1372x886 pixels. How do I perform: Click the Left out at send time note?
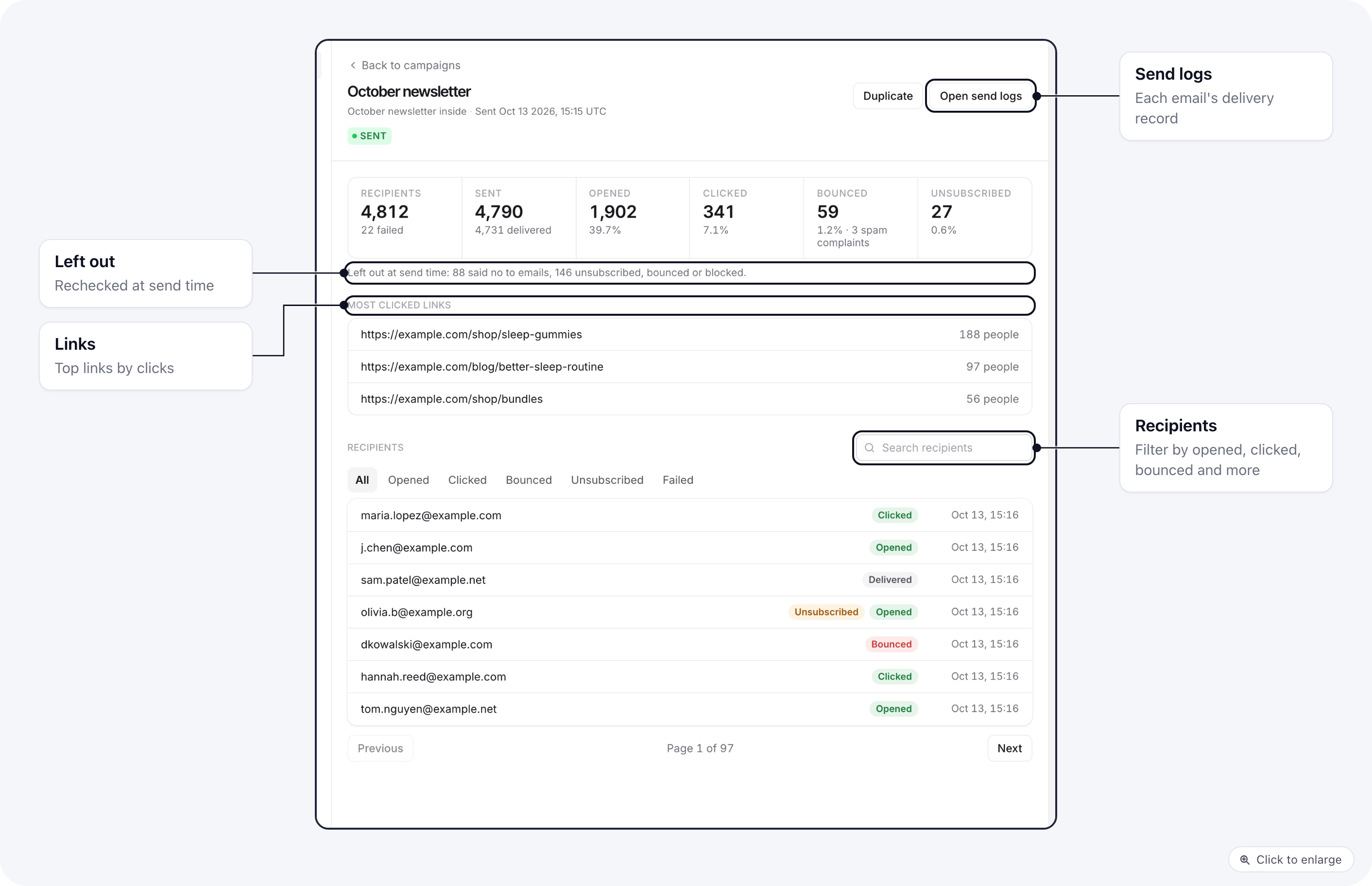click(547, 273)
